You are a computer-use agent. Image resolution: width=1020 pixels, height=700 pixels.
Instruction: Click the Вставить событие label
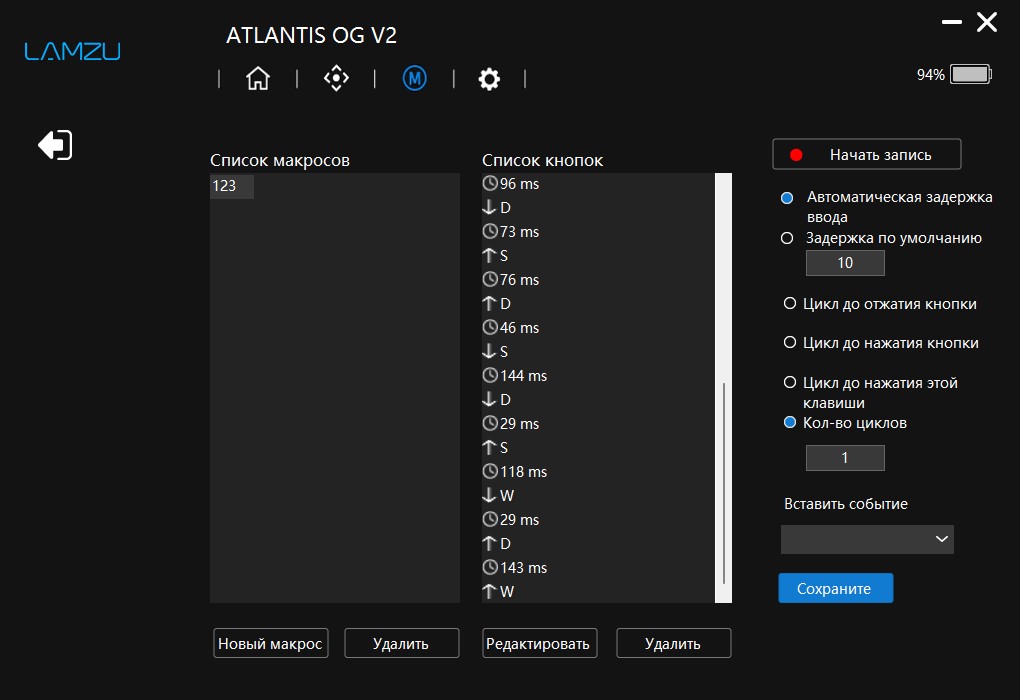click(846, 504)
